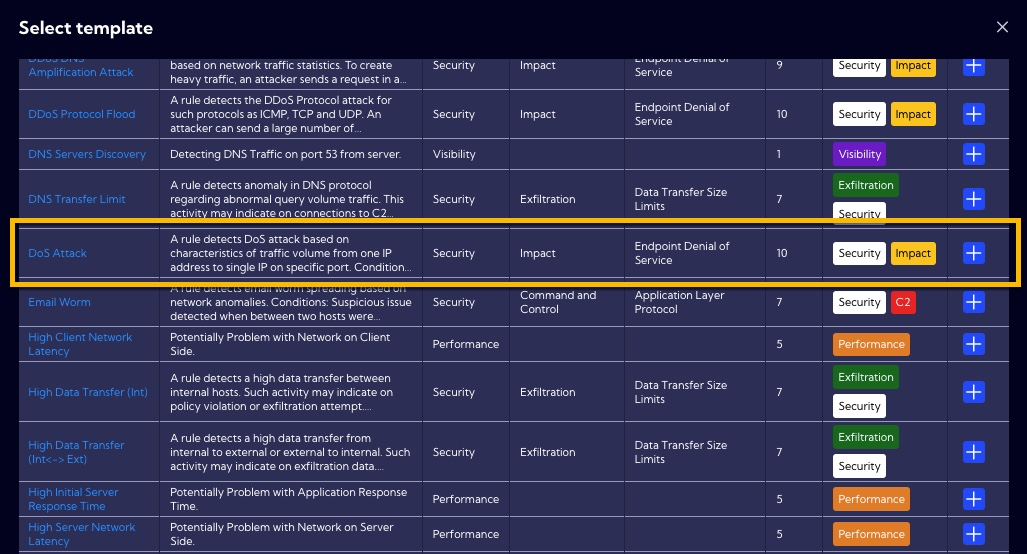This screenshot has height=554, width=1027.
Task: Click Exfiltration tag in High Data Transfer (Int) row
Action: click(x=866, y=377)
